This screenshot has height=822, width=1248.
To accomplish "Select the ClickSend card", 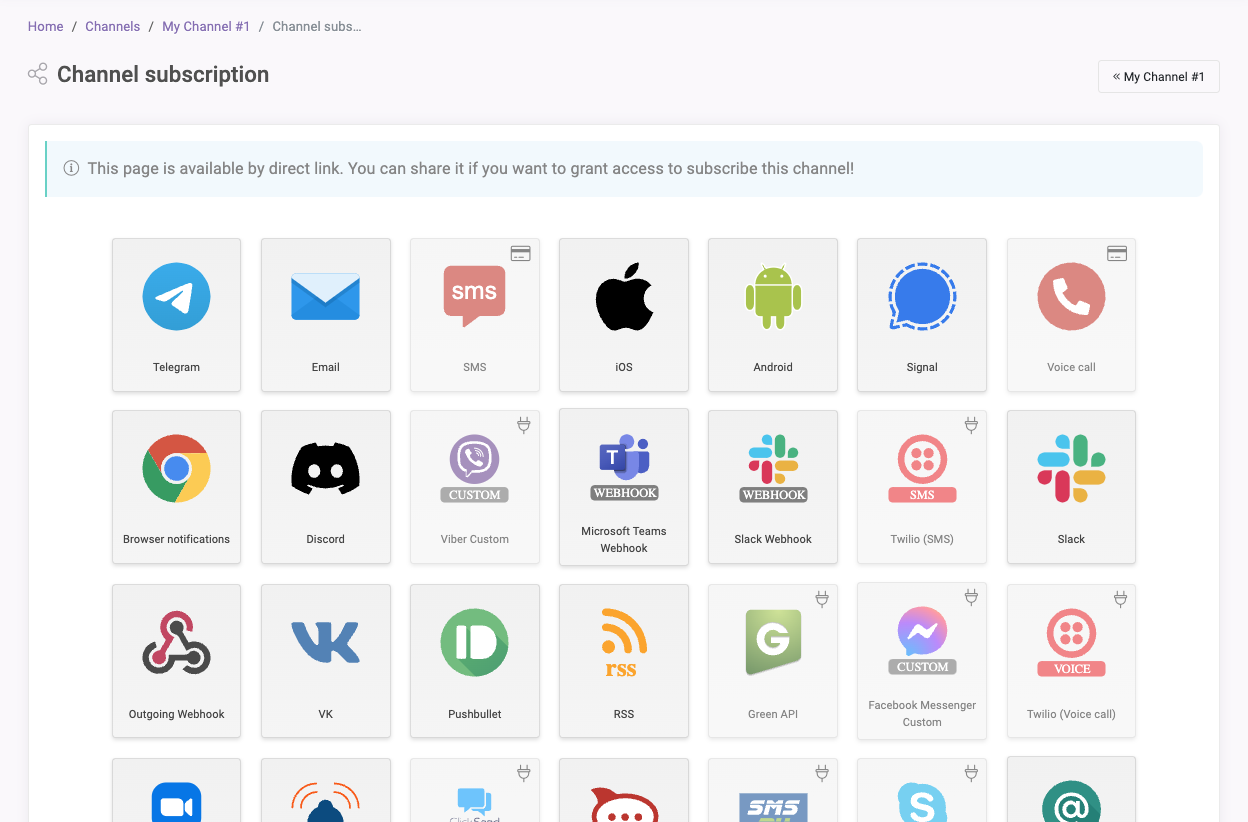I will (x=474, y=790).
